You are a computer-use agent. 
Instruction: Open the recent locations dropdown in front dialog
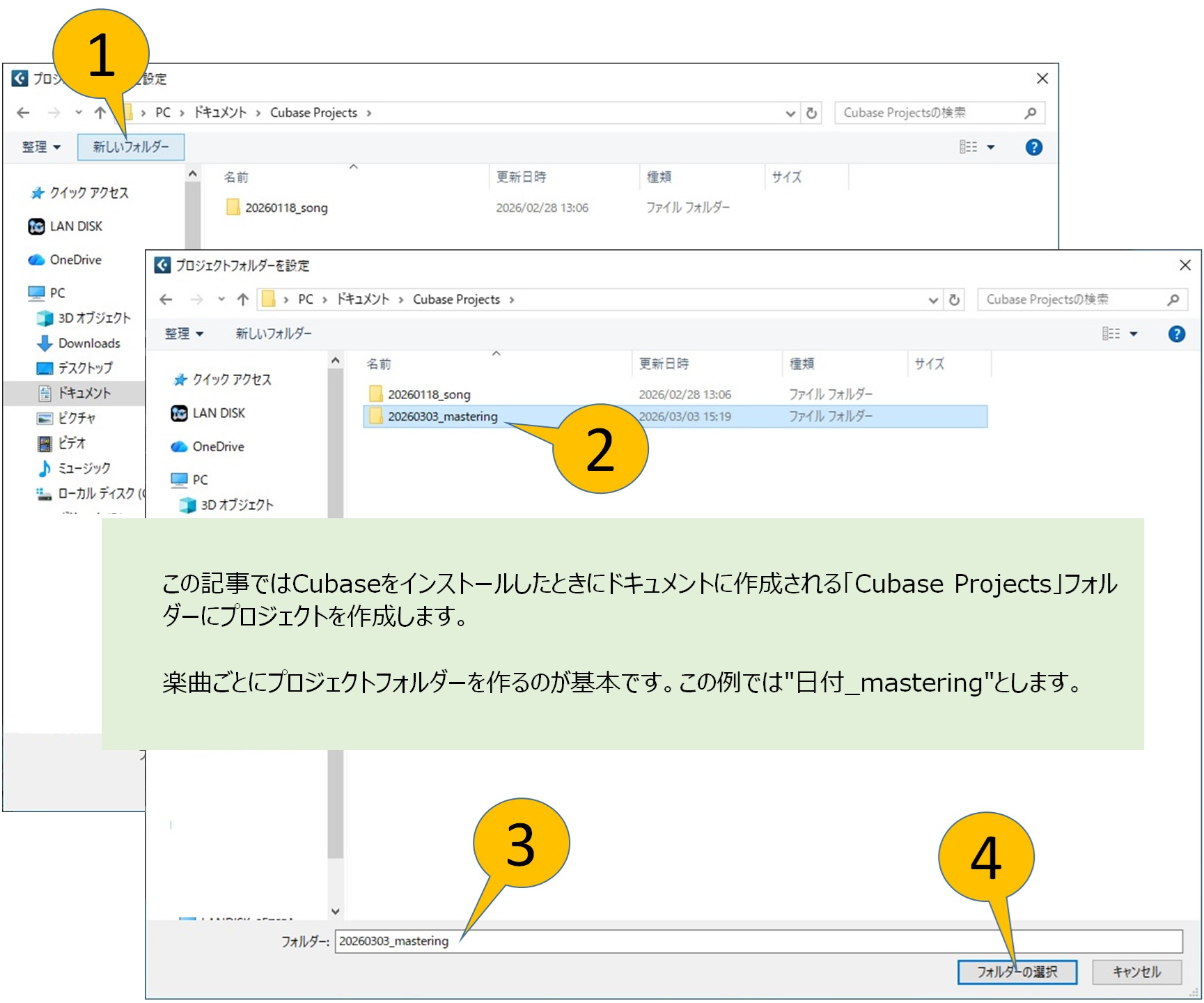click(221, 300)
